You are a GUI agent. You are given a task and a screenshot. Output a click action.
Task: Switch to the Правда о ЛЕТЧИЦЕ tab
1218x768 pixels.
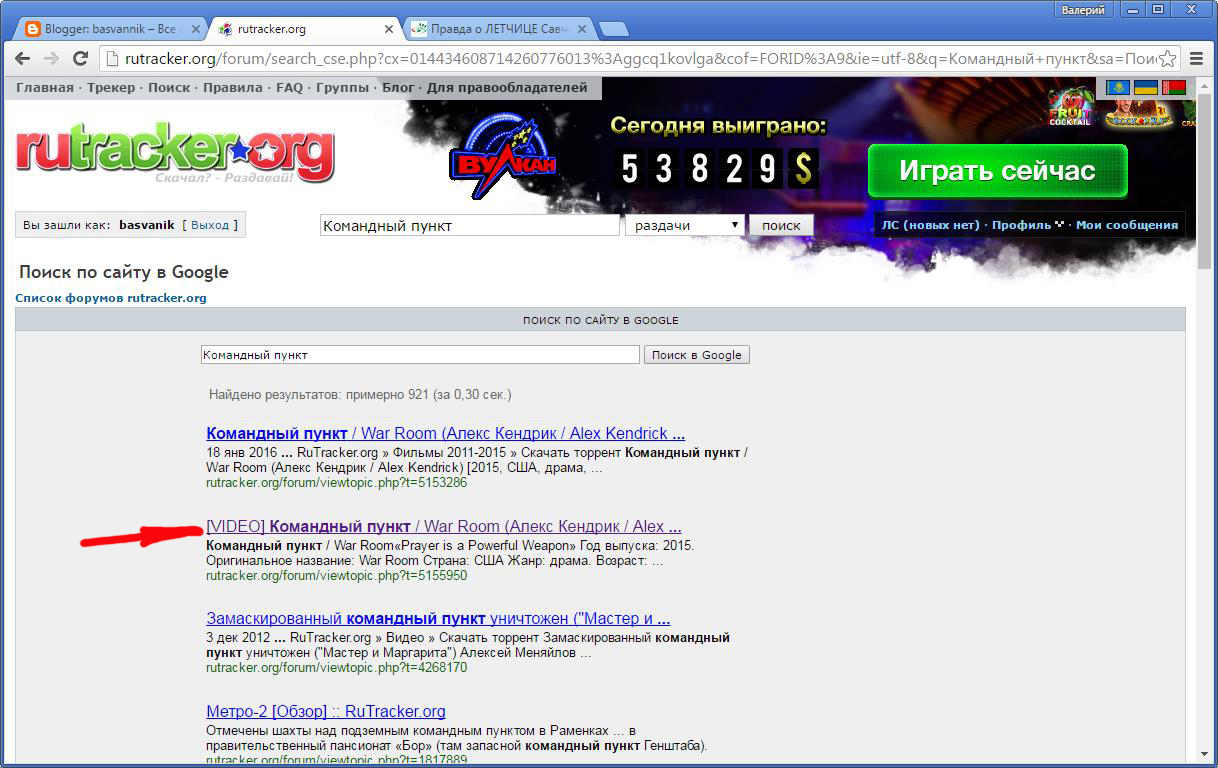(x=500, y=28)
